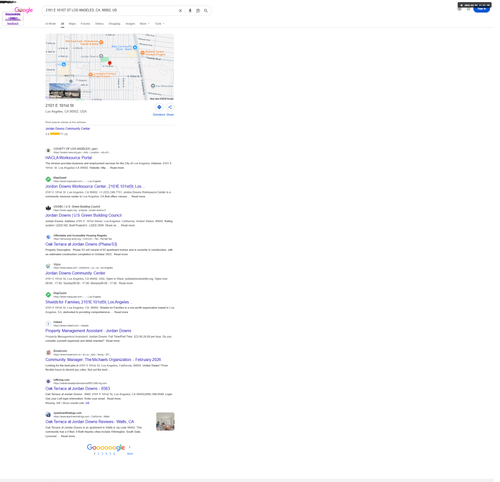Open the Indeed favicon of Property Management result

[x=48, y=324]
